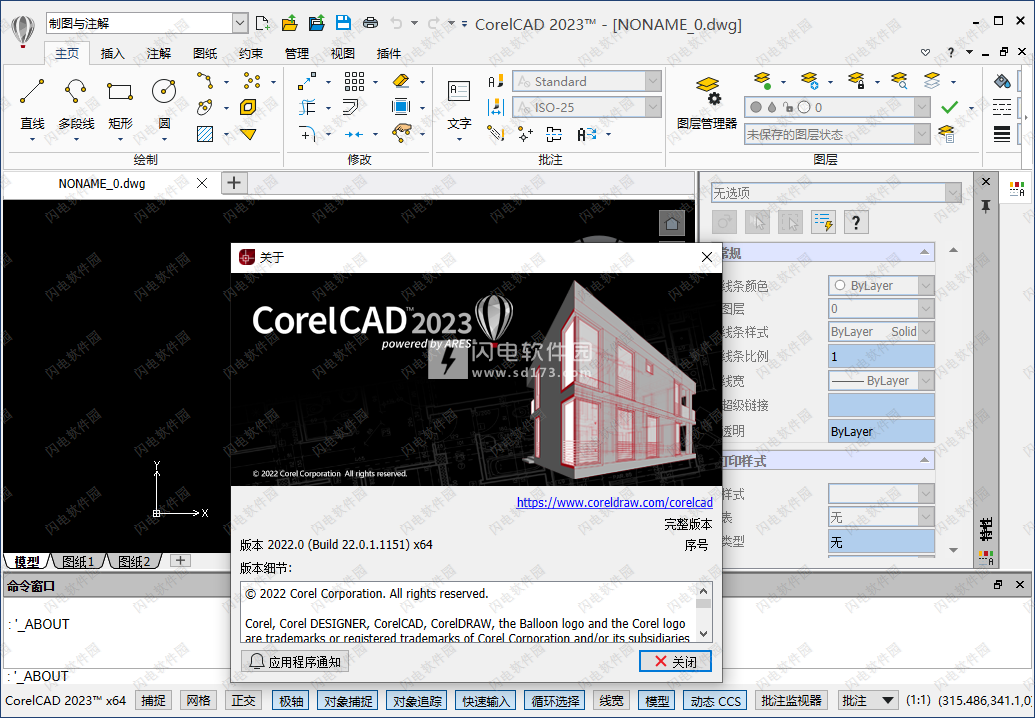Switch to the 注解 ribbon tab
Viewport: 1035px width, 718px height.
tap(158, 53)
